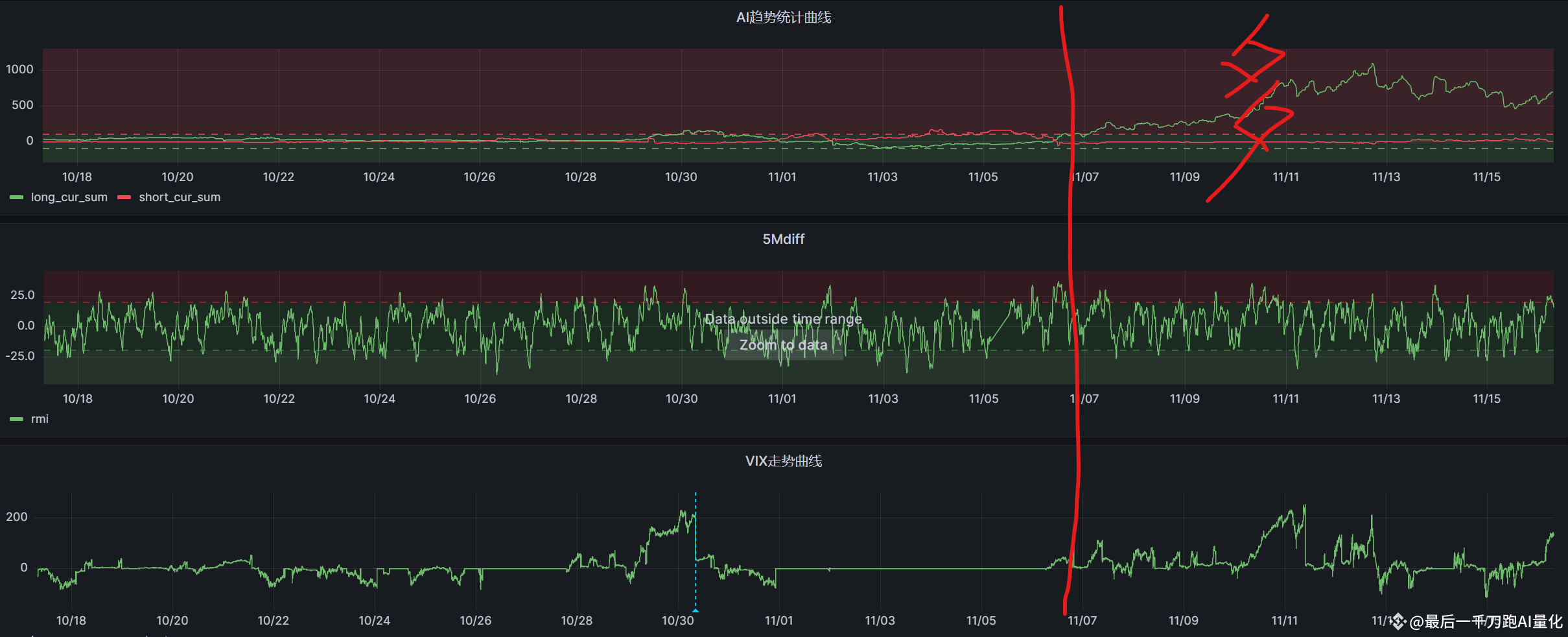Click the cyan annotation marker in the VIX panel
This screenshot has height=637, width=1568.
pyautogui.click(x=696, y=610)
